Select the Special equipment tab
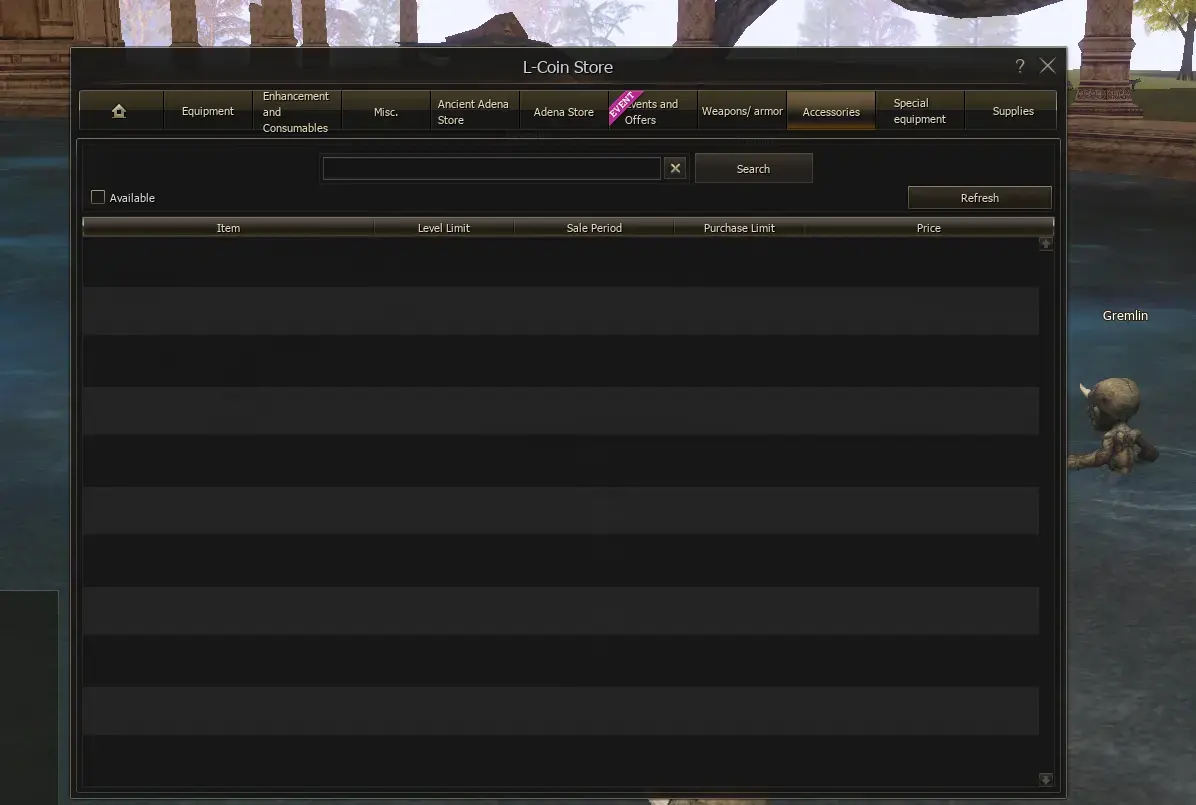 tap(919, 111)
